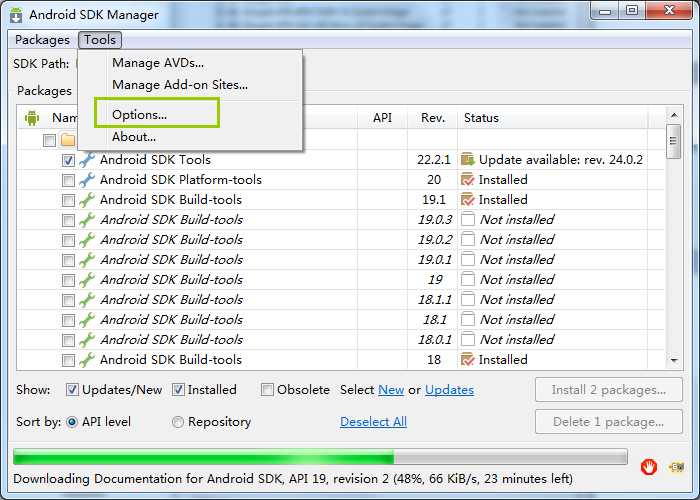Click wrench icon of Build-tools rev 18
Screen dimensions: 700x500
87,360
